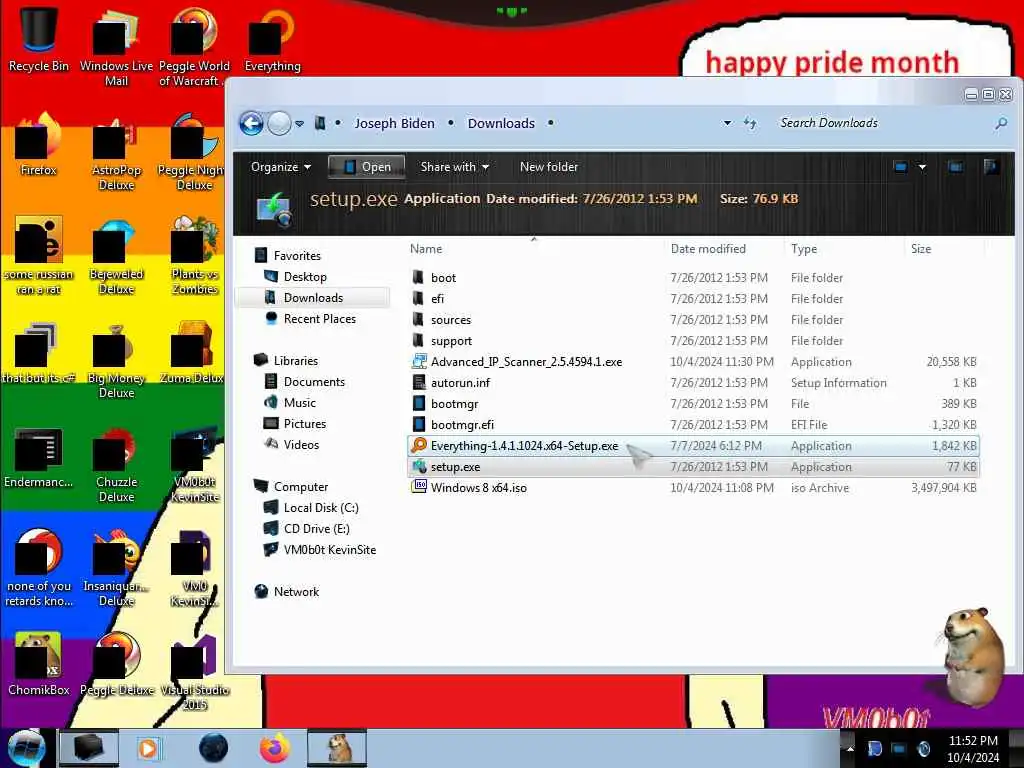Click the search magnifier icon
Viewport: 1024px width, 768px height.
point(1000,123)
